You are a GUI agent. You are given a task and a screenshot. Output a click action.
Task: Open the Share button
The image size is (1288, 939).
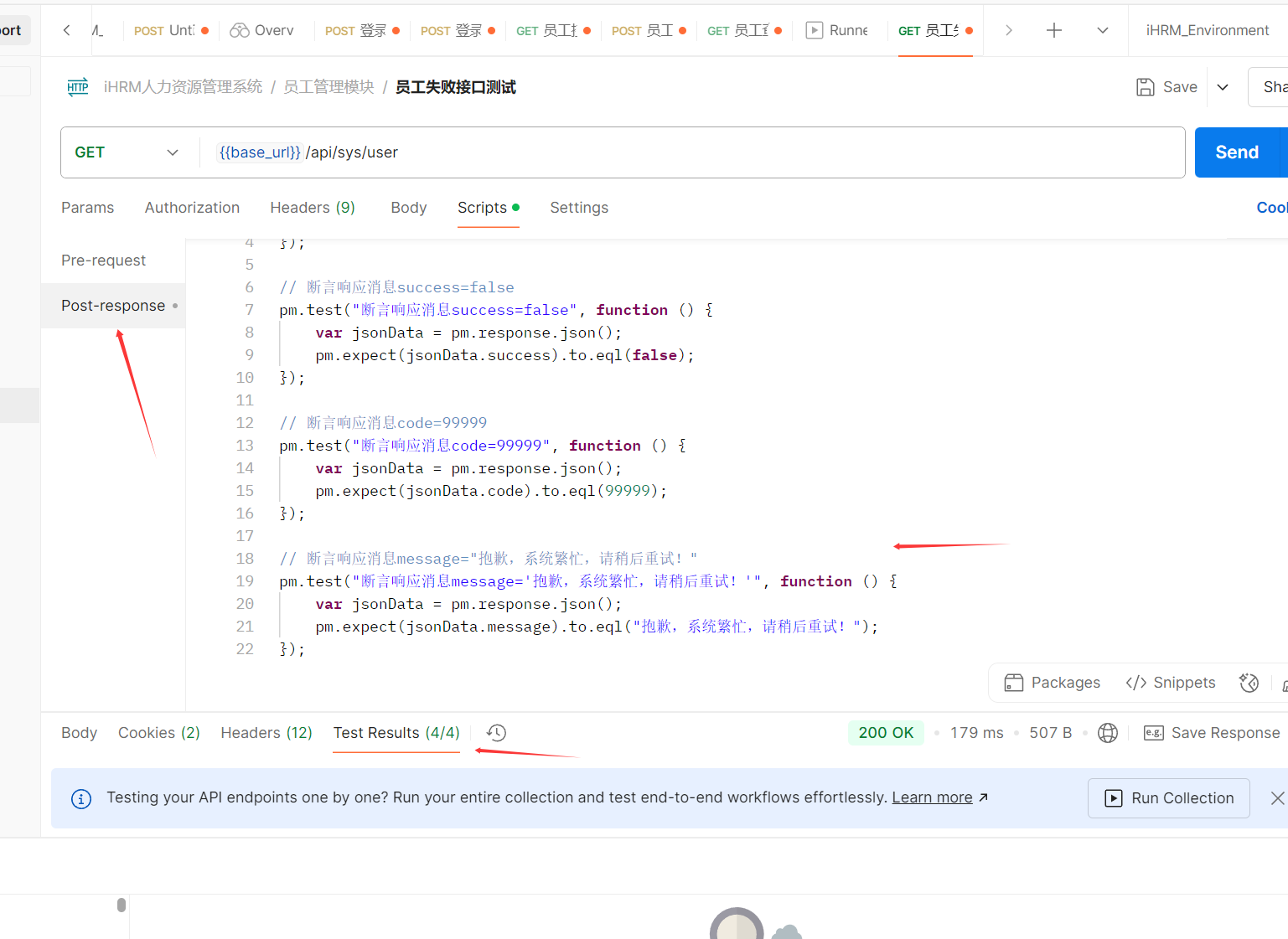pyautogui.click(x=1269, y=87)
